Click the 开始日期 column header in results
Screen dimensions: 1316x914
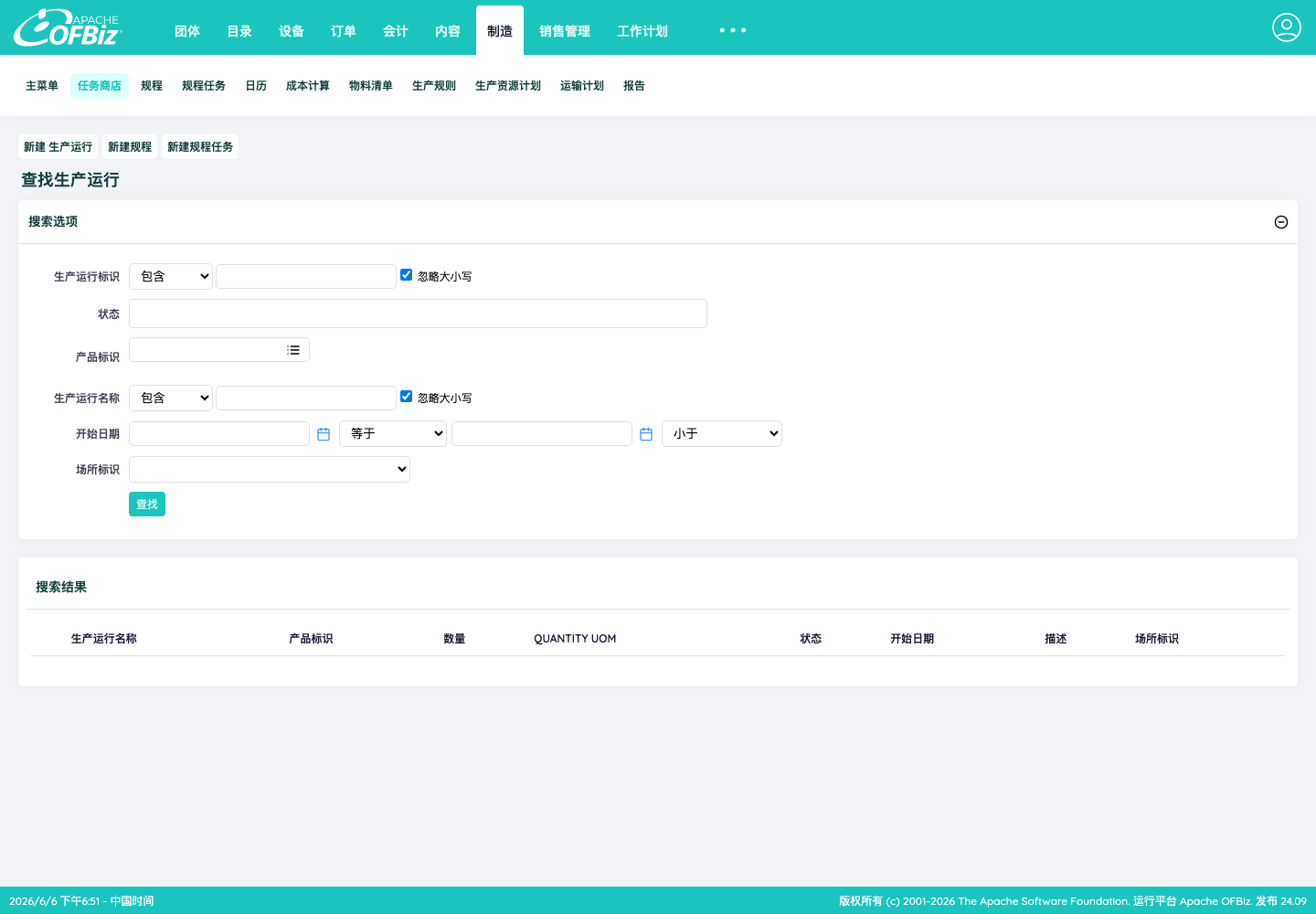(912, 639)
